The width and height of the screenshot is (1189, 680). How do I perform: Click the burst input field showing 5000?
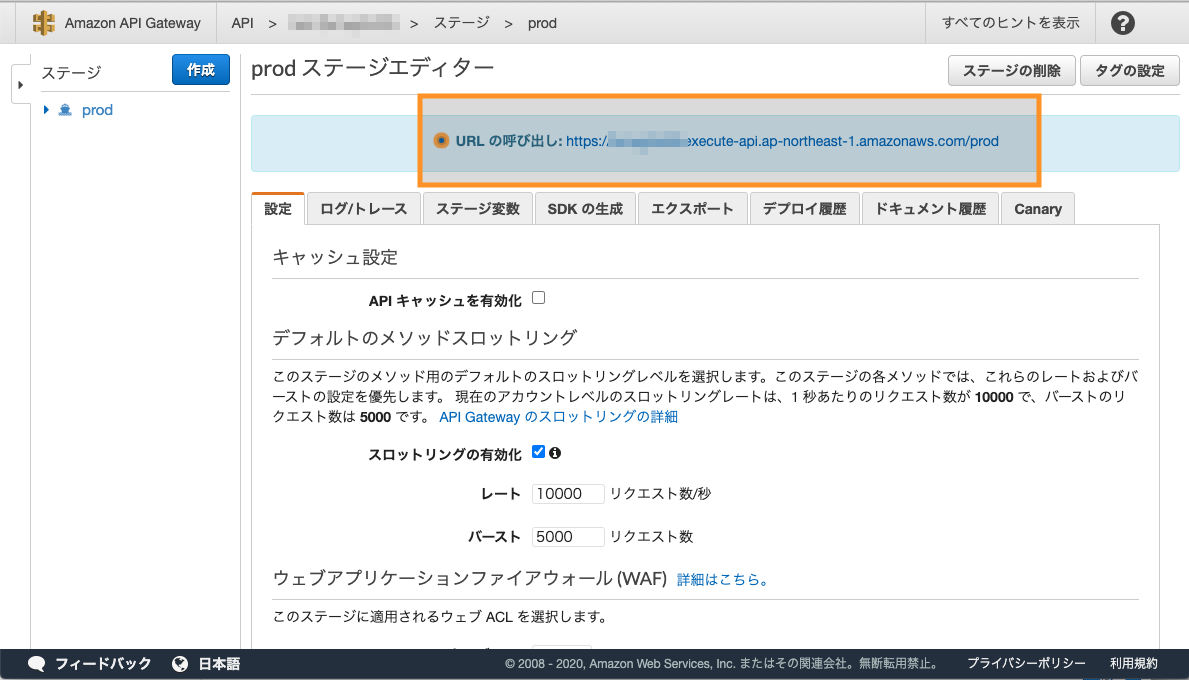click(568, 537)
